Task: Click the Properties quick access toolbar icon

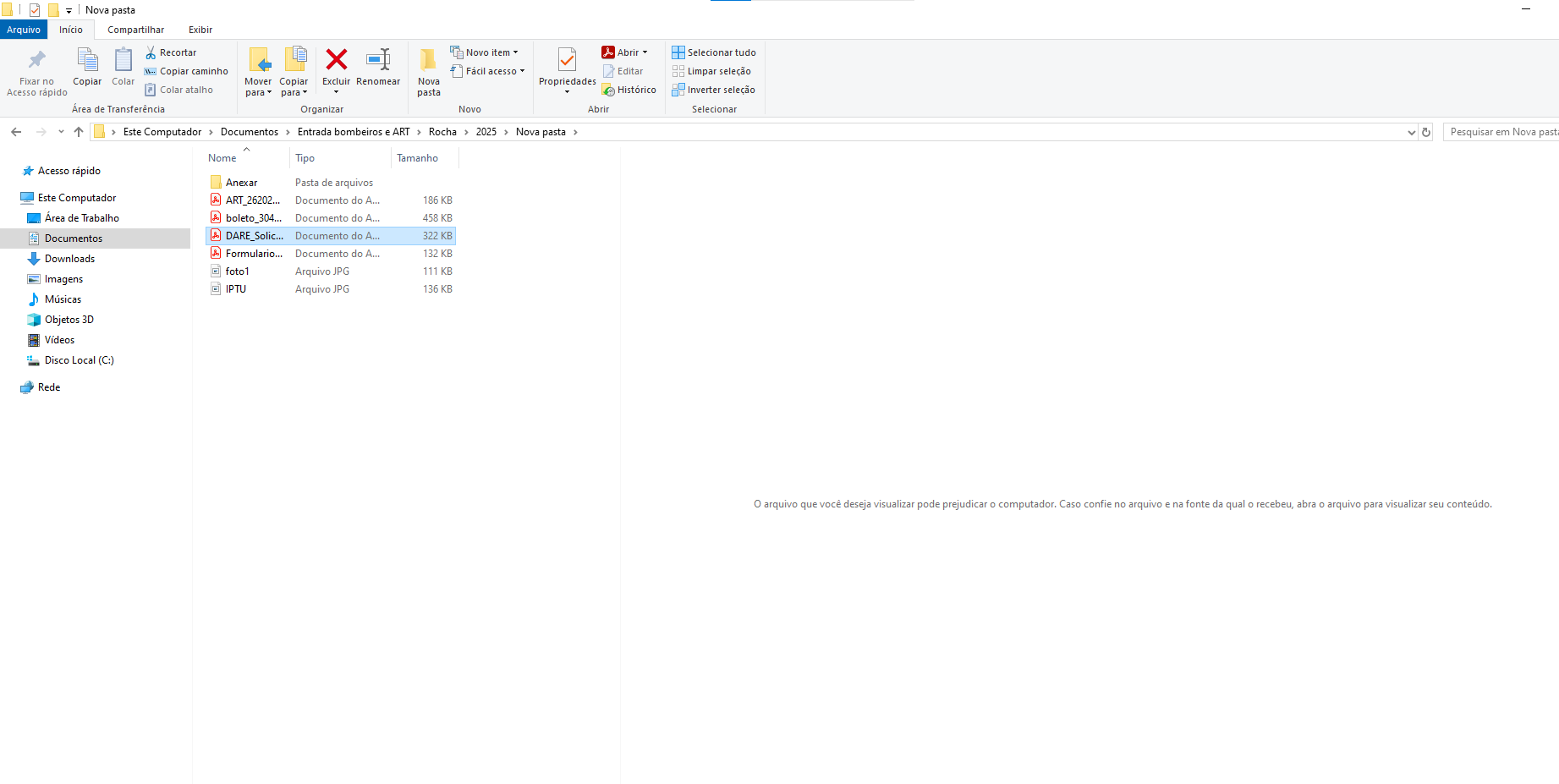Action: pos(35,10)
